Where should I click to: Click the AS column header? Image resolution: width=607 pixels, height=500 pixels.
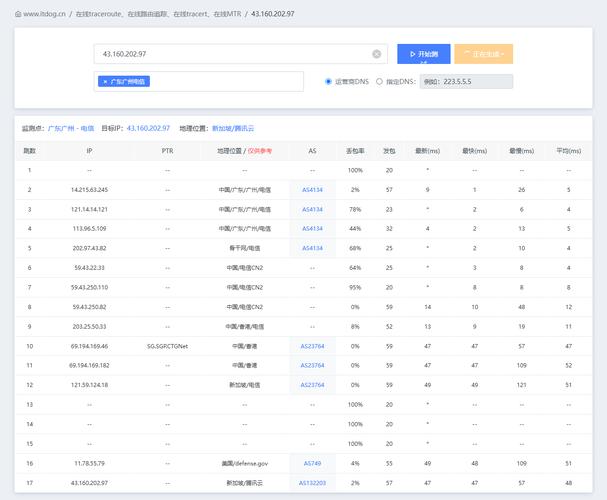[x=312, y=151]
